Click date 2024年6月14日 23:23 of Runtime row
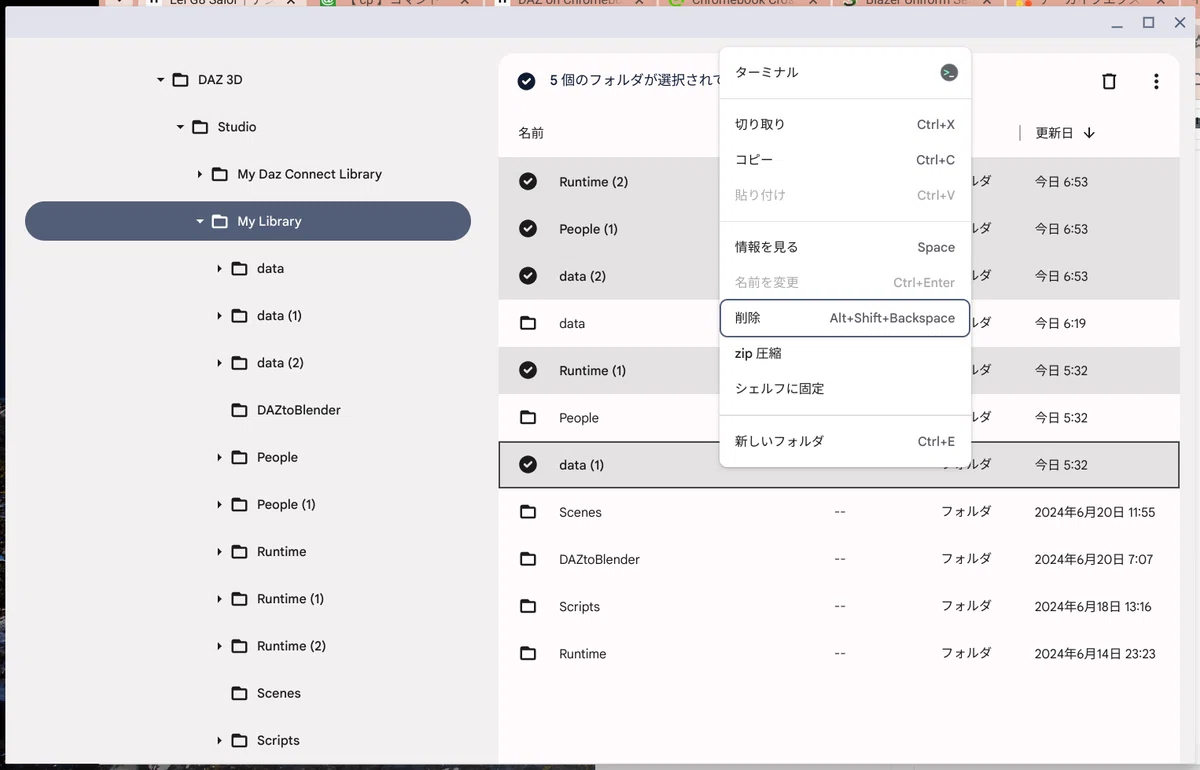The height and width of the screenshot is (770, 1200). click(1095, 654)
